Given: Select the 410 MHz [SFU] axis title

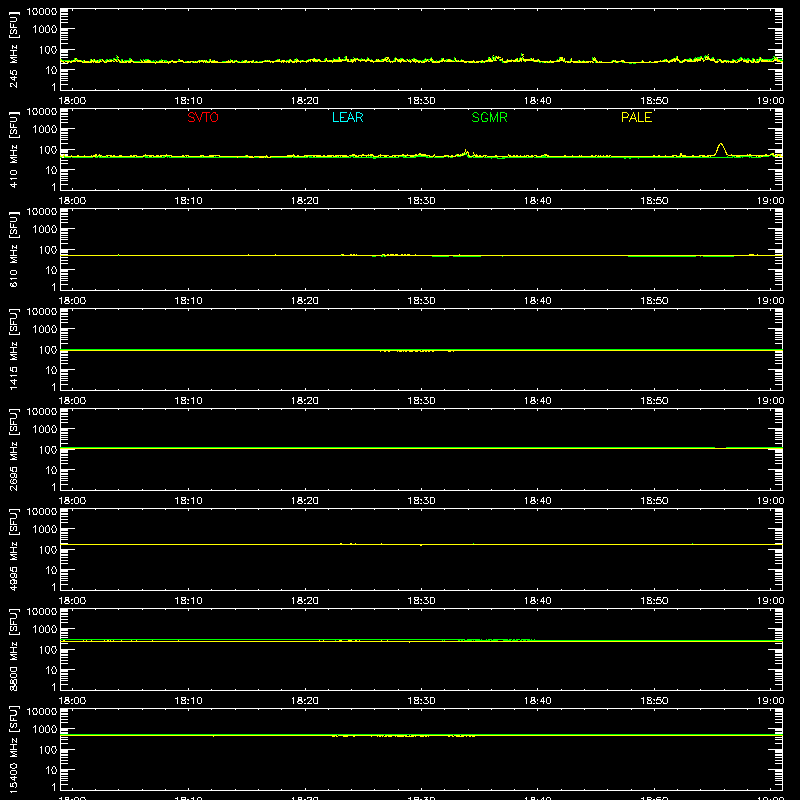Looking at the screenshot, I should tap(13, 149).
